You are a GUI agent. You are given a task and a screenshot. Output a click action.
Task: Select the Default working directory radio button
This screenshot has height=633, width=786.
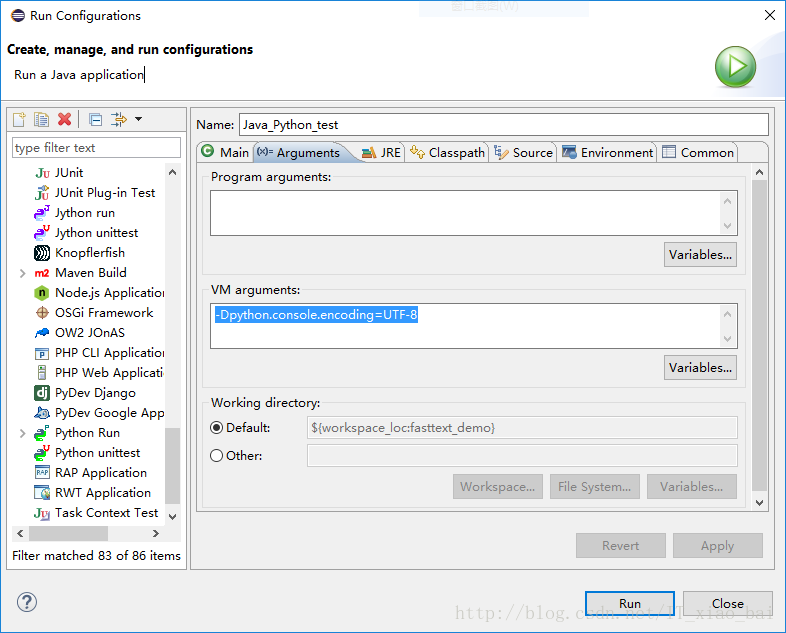pos(217,428)
